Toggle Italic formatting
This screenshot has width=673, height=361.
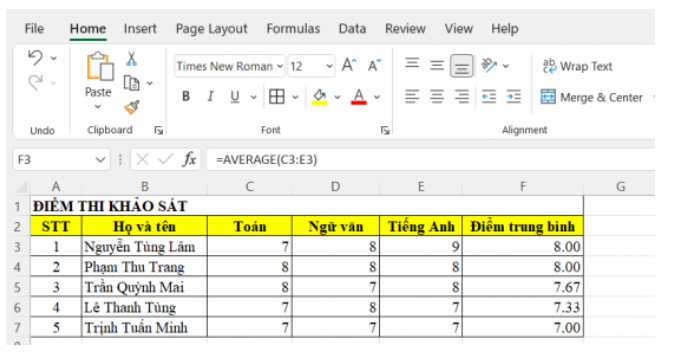[x=210, y=97]
